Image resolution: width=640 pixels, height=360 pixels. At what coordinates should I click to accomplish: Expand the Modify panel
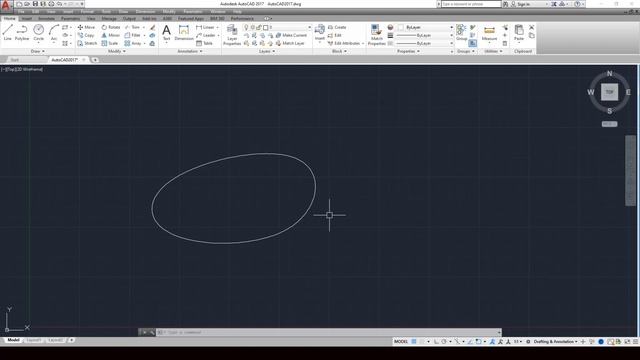click(x=117, y=51)
